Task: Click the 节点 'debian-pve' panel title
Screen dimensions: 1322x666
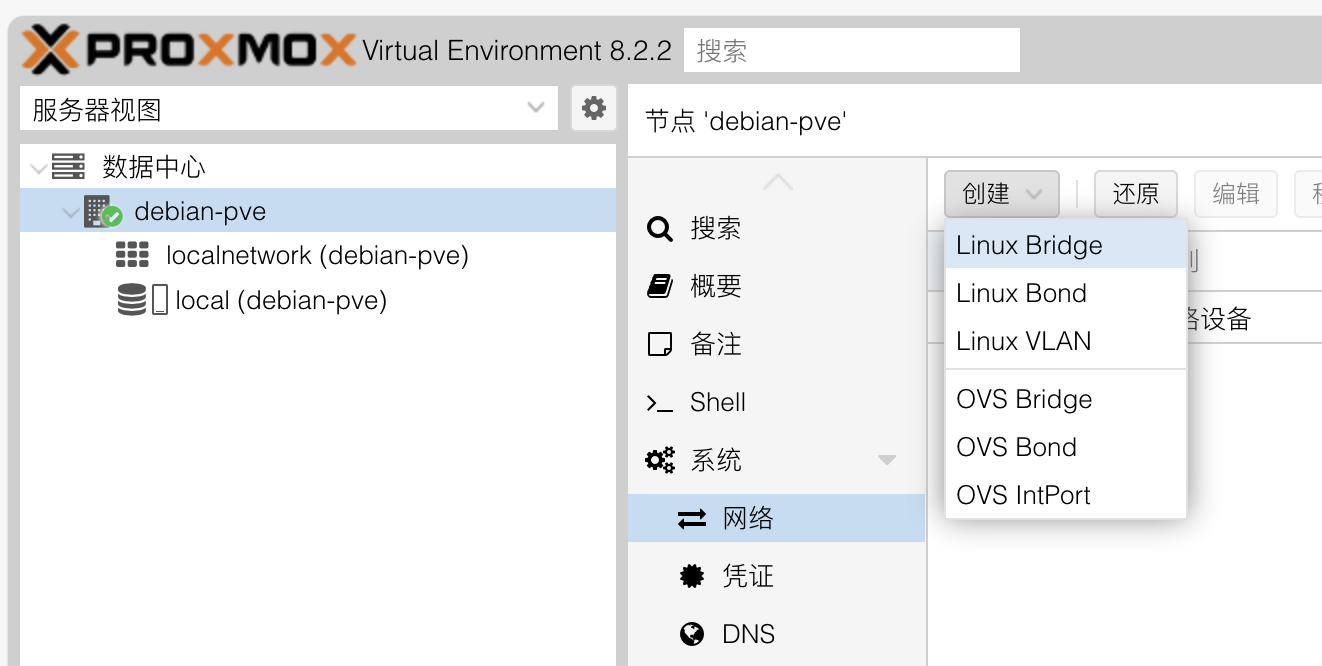Action: 746,122
